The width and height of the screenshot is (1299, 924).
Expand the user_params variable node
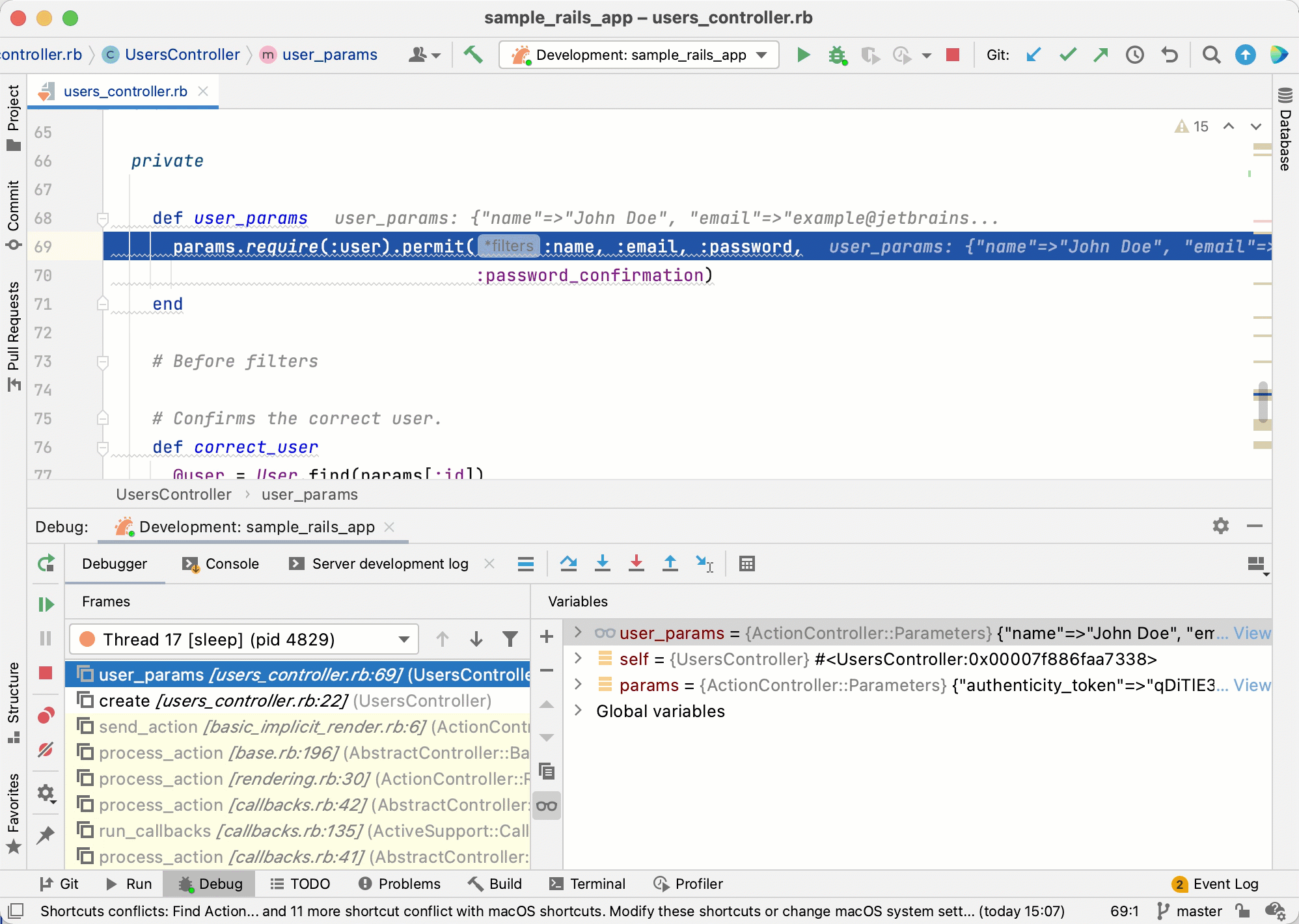(578, 632)
